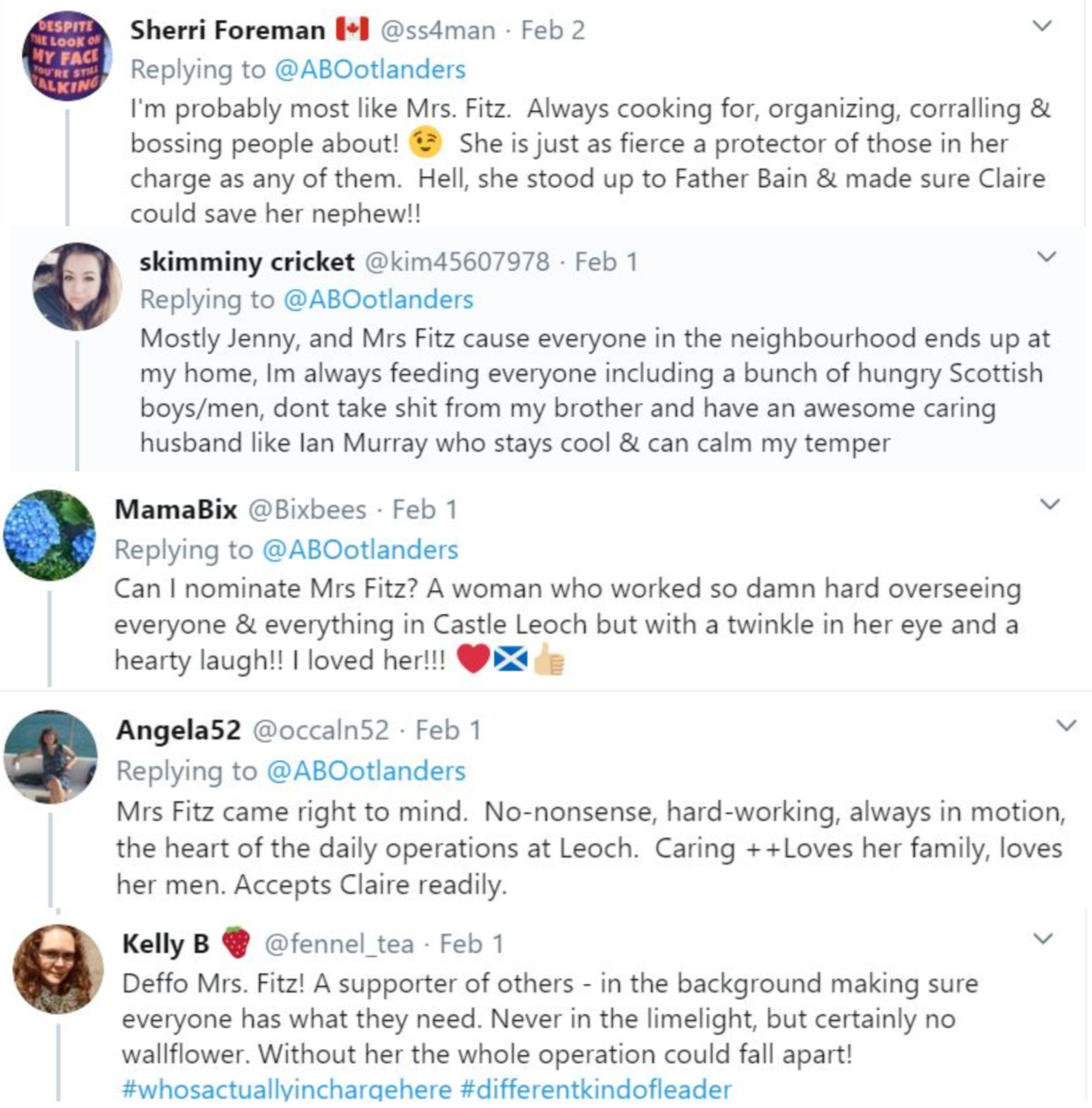Open the skimminy cricket display name

(x=247, y=262)
